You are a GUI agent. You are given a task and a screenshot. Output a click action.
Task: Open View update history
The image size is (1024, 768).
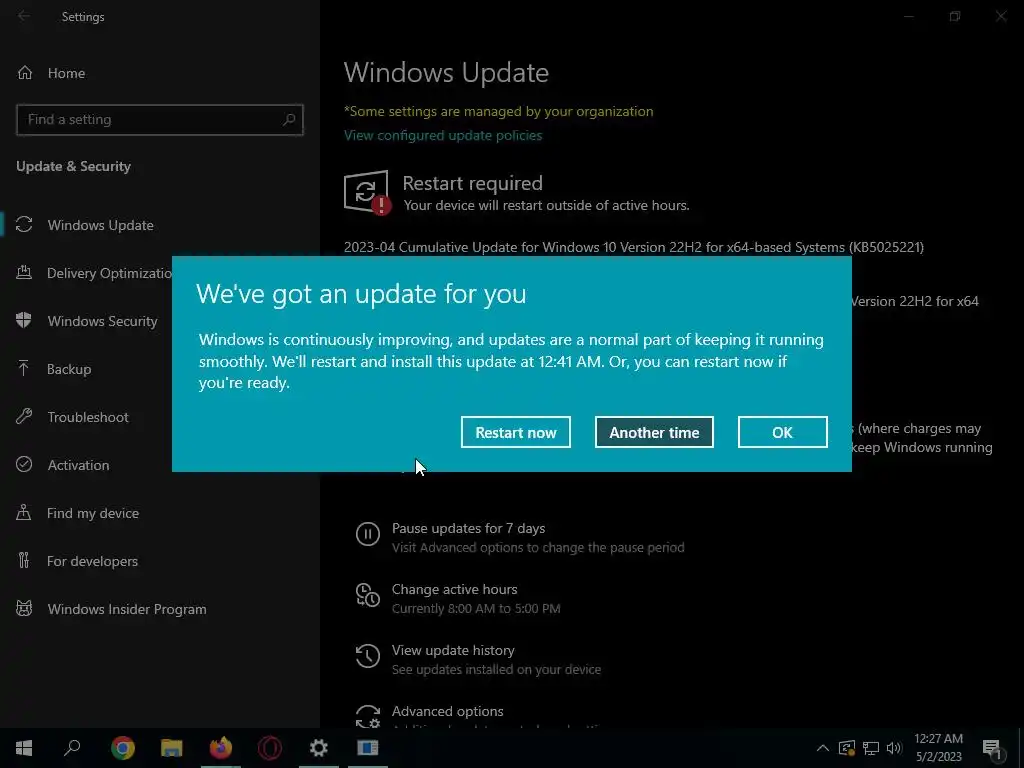453,650
